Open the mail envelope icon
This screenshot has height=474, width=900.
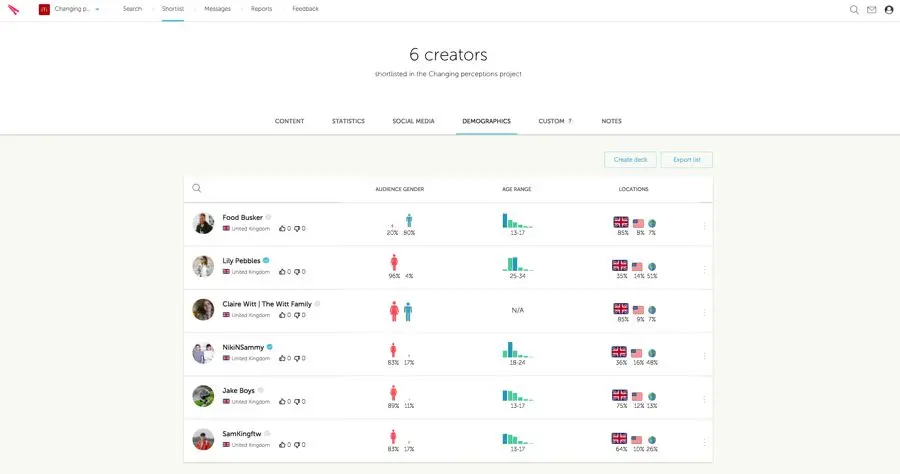click(x=871, y=10)
